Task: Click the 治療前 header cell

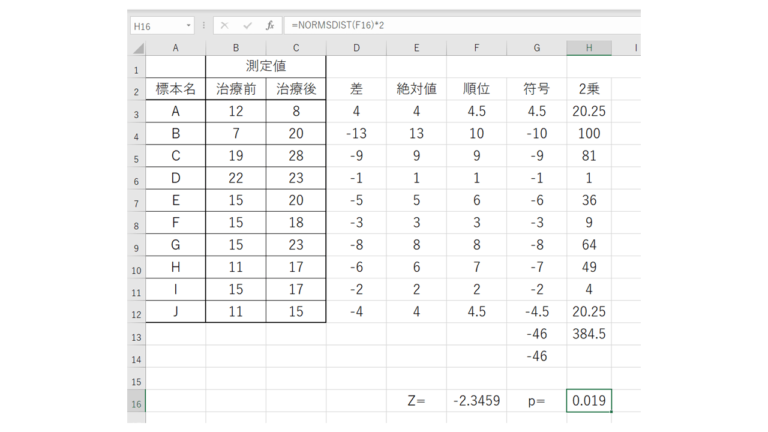Action: (236, 89)
